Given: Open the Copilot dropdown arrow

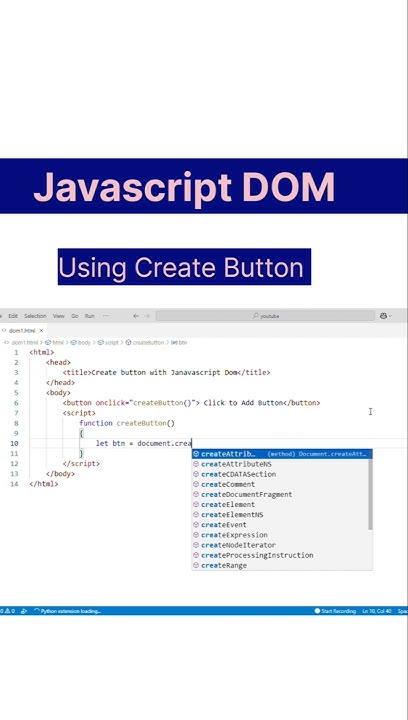Looking at the screenshot, I should (391, 316).
